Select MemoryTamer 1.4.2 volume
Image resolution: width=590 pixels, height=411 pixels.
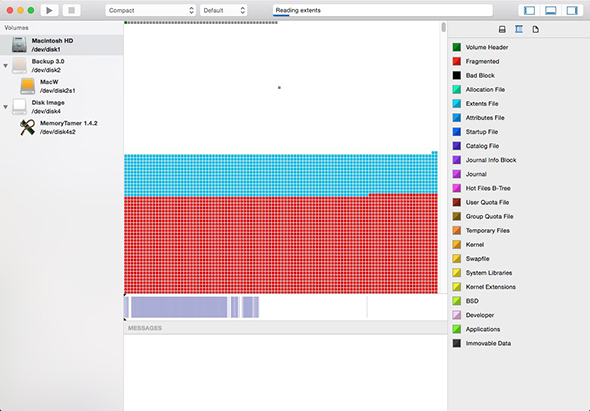(62, 128)
